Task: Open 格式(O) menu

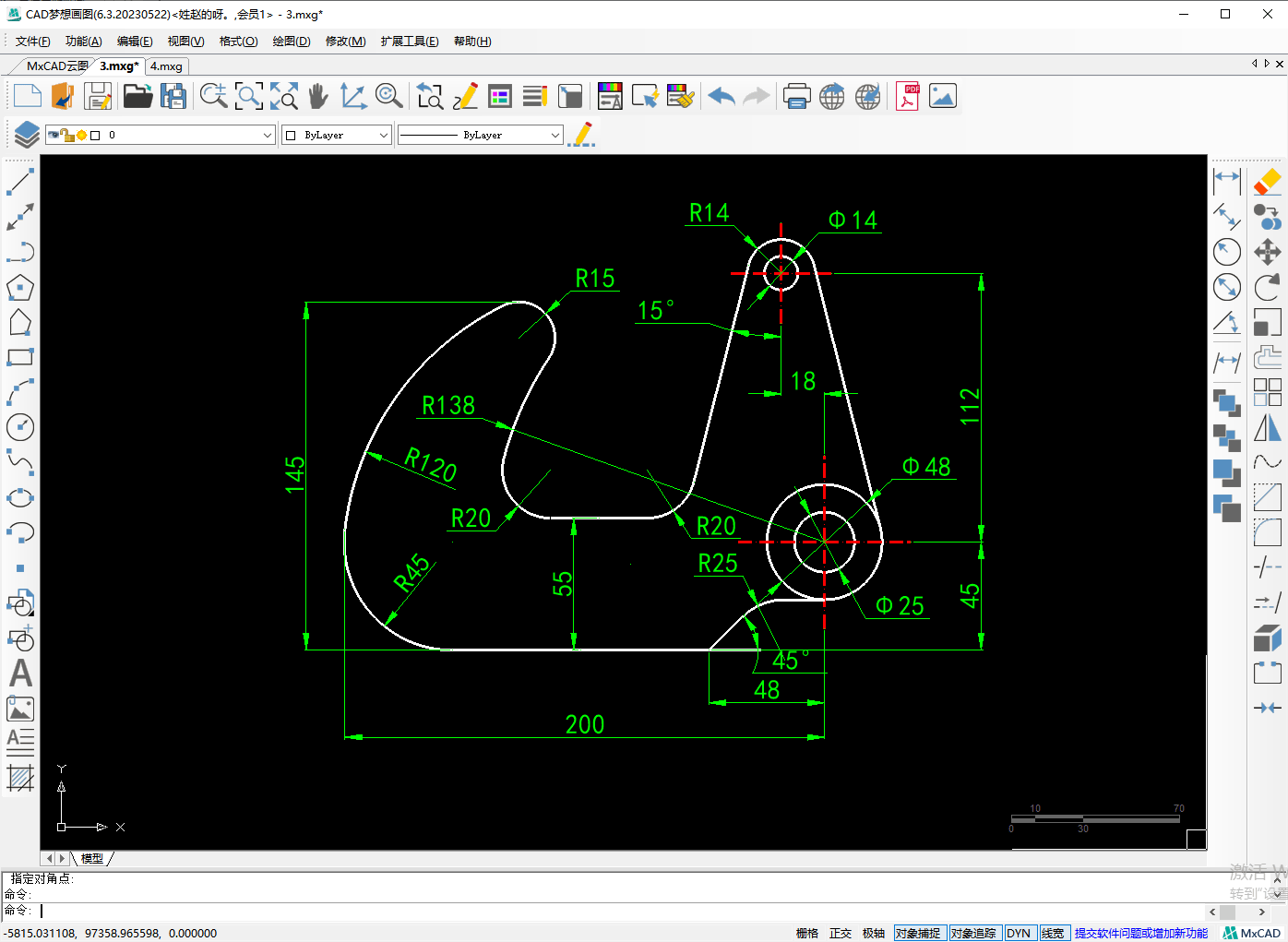Action: pyautogui.click(x=238, y=42)
